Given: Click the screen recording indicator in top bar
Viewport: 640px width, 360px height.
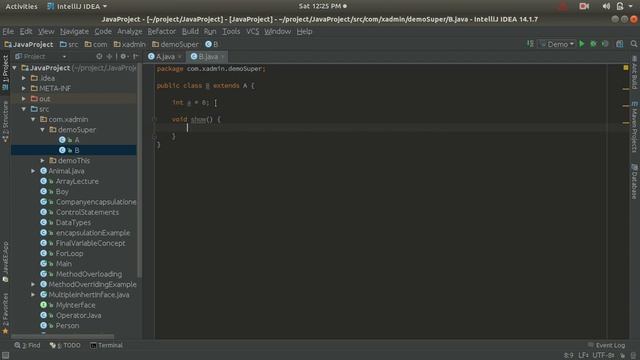Looking at the screenshot, I should click(584, 6).
